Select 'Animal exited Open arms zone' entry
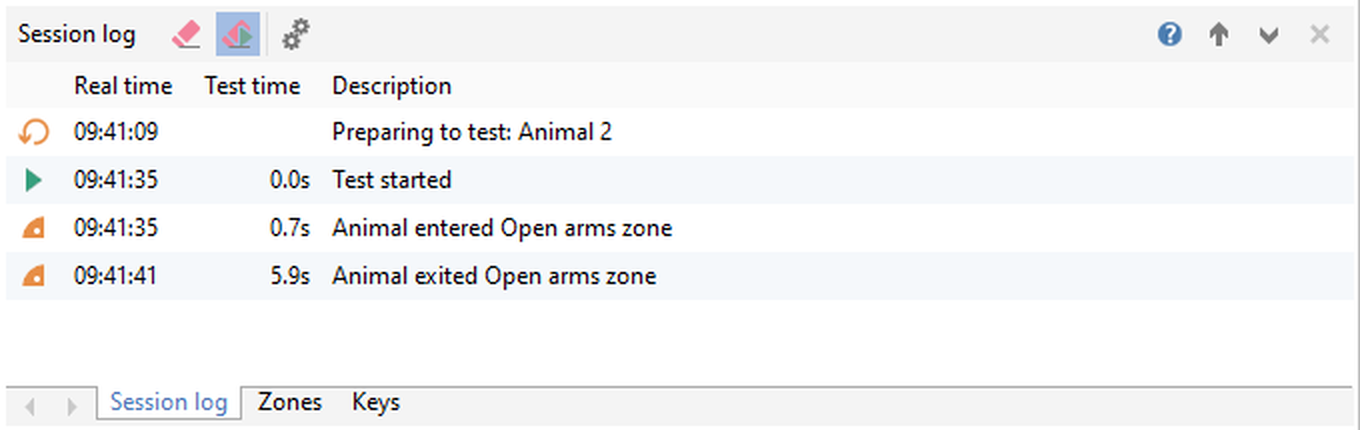The height and width of the screenshot is (430, 1360). click(x=494, y=276)
